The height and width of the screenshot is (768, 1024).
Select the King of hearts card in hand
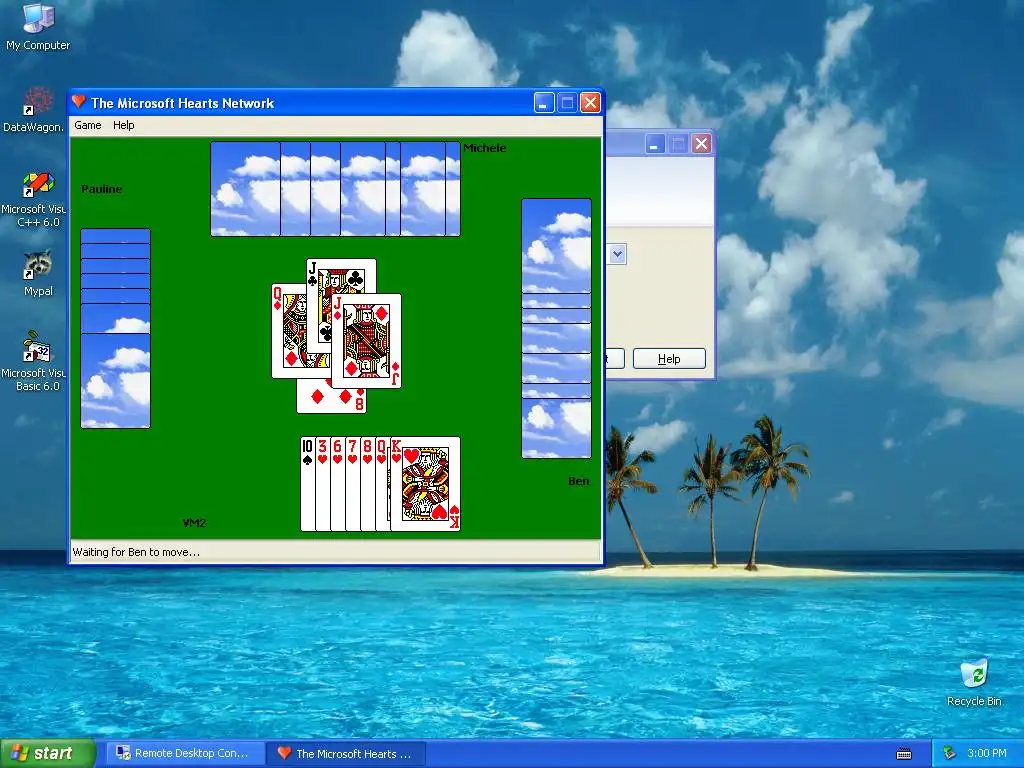point(425,484)
